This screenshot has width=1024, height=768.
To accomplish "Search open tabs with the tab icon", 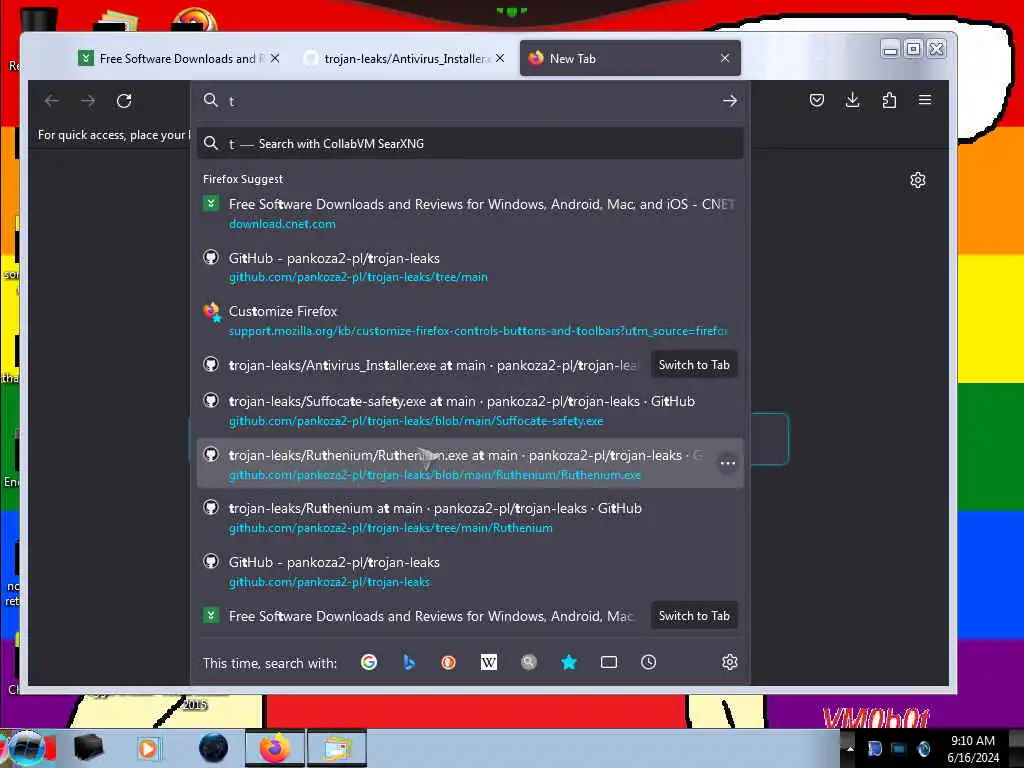I will 609,662.
